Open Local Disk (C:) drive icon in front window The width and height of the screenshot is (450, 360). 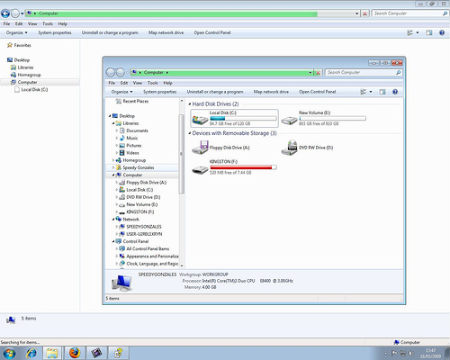(200, 119)
